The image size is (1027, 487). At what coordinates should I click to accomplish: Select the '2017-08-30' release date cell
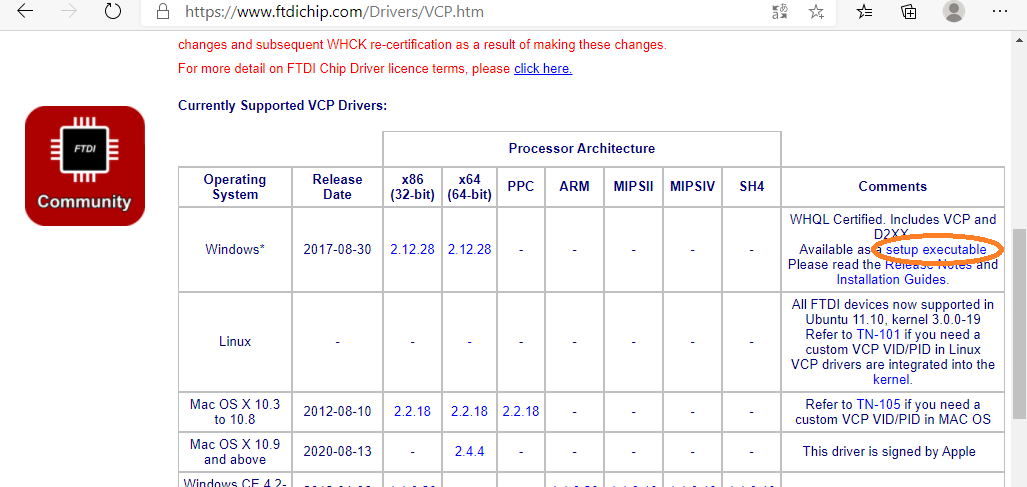[x=337, y=249]
